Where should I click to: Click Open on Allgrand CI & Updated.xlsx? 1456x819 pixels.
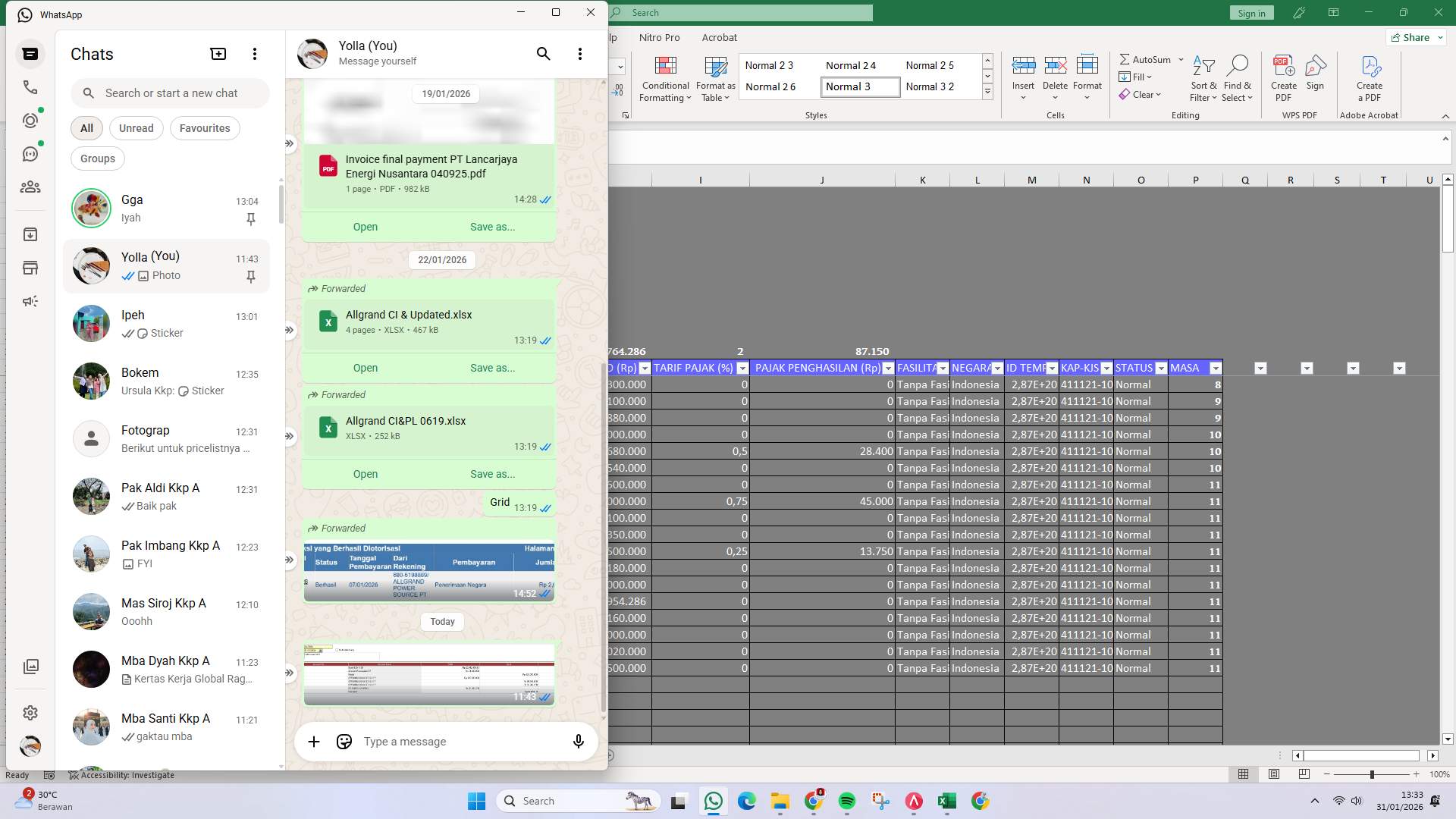pyautogui.click(x=365, y=368)
